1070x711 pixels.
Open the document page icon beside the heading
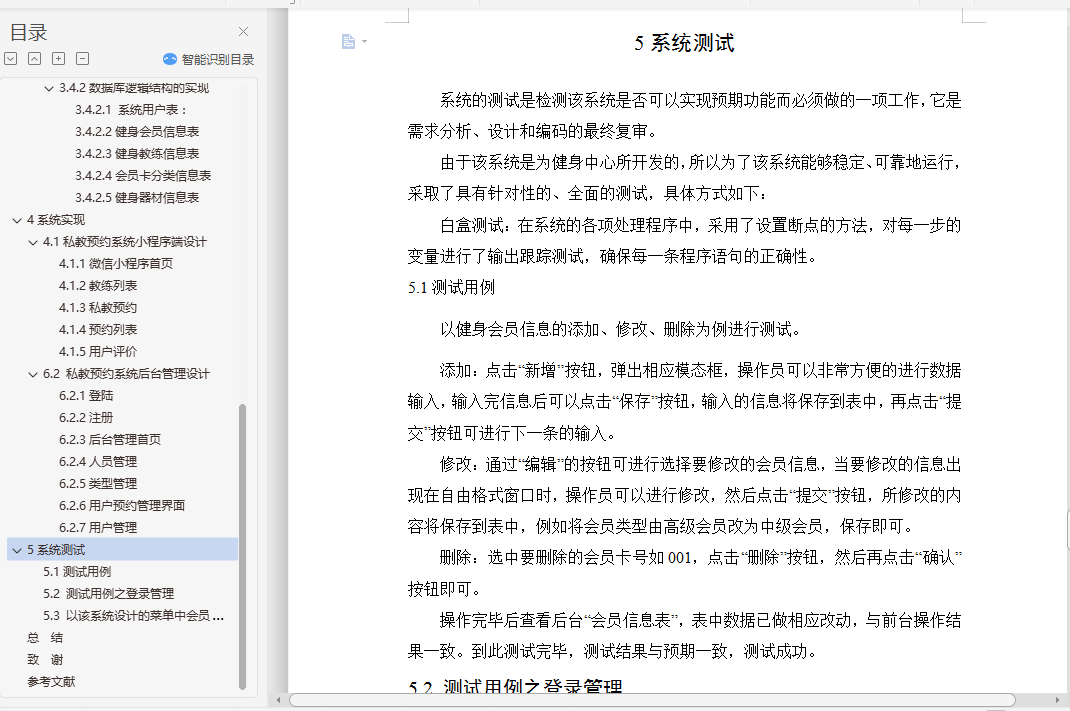coord(348,42)
